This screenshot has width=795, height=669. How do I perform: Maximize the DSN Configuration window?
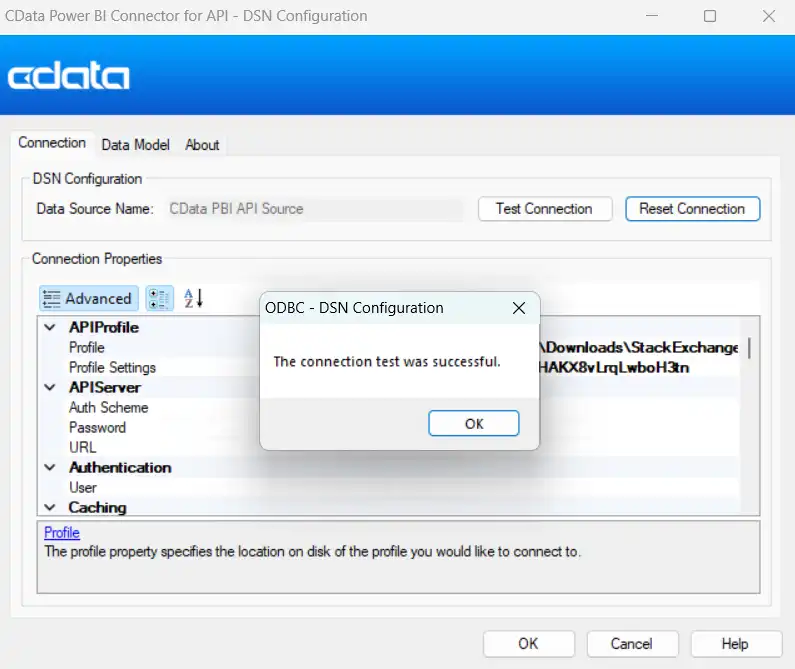click(710, 16)
